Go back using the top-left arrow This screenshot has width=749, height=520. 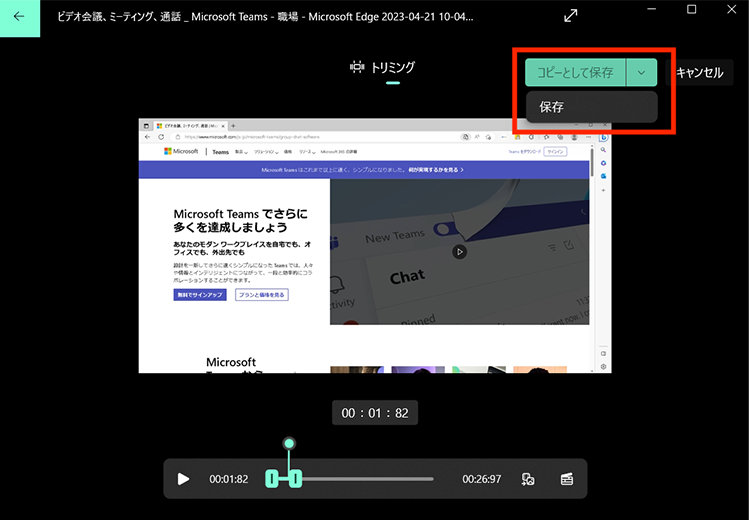[19, 17]
